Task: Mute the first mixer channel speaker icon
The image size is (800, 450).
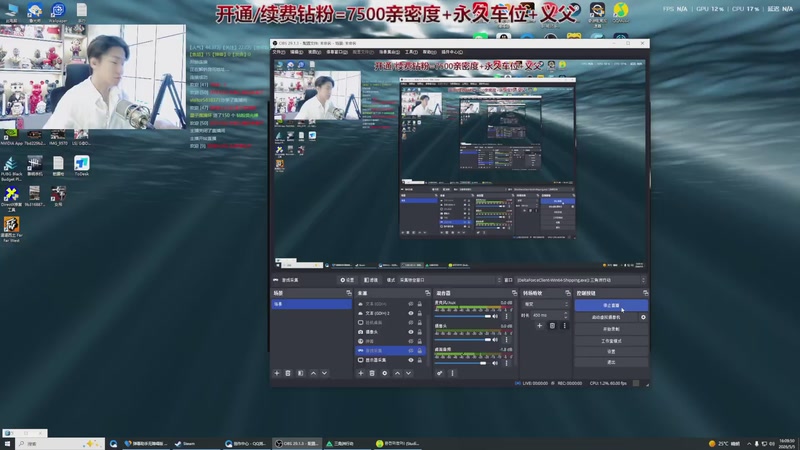Action: point(495,316)
